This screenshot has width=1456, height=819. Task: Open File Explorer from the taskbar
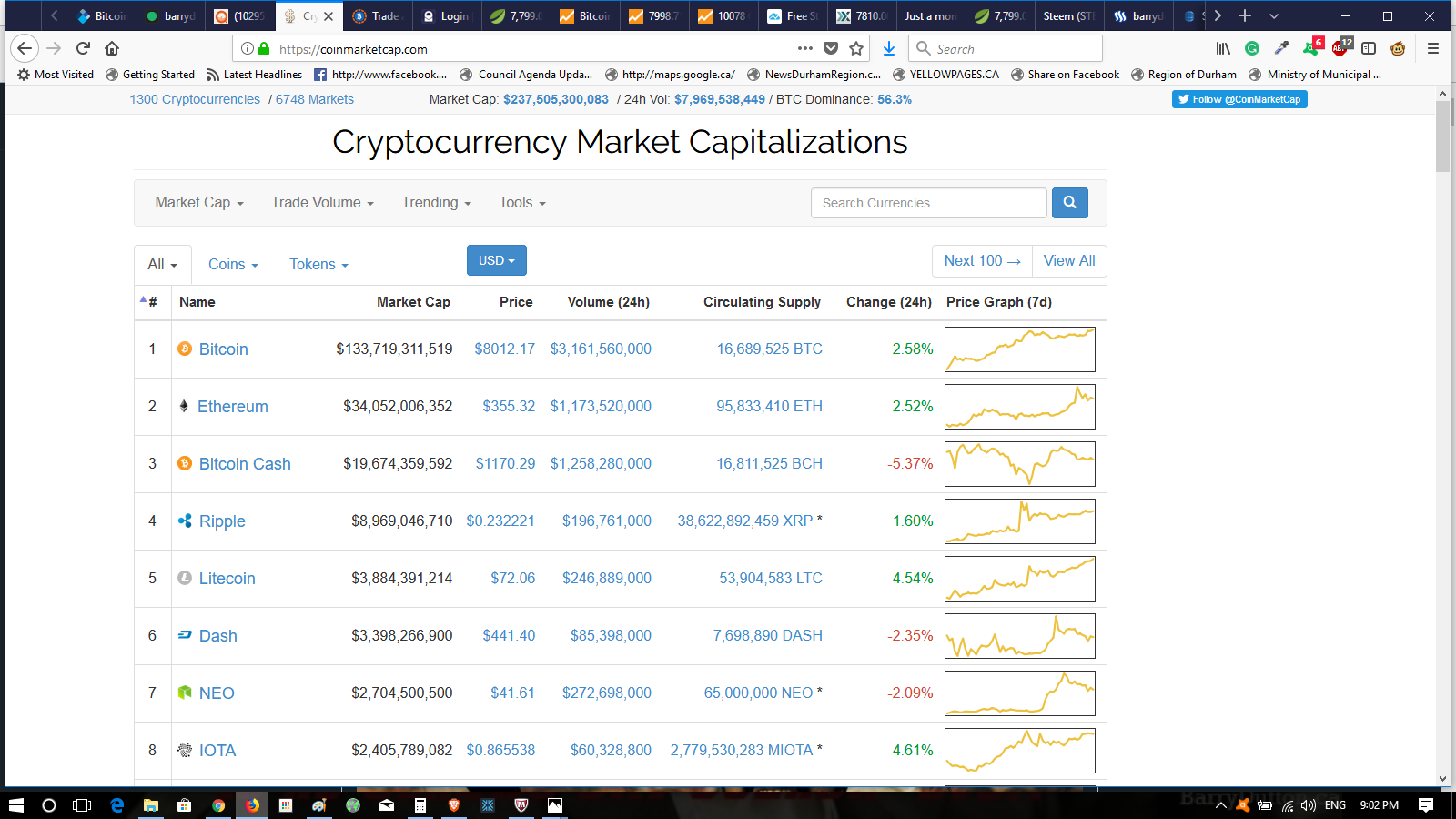coord(150,805)
